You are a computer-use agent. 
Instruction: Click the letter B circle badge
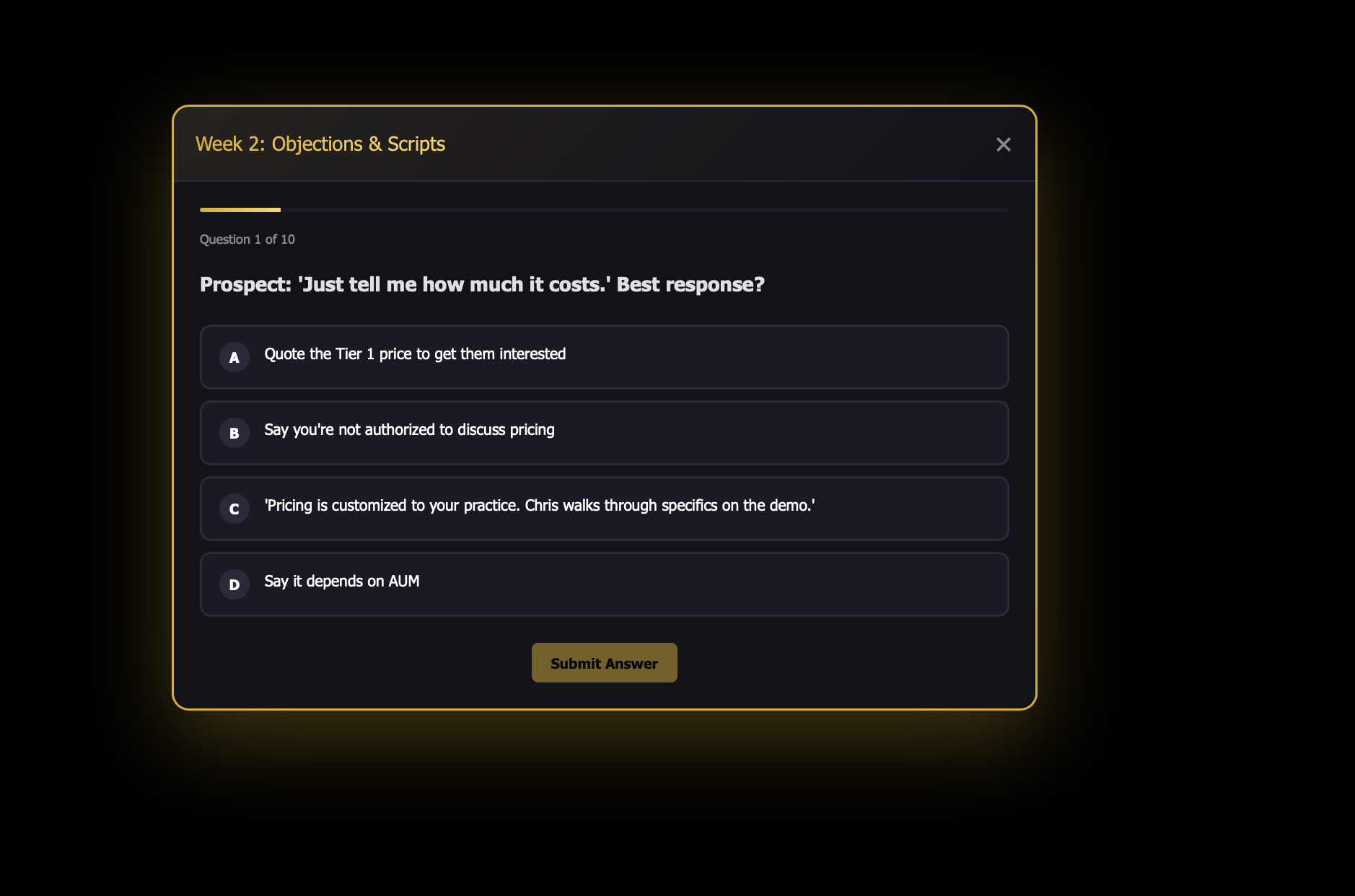[x=234, y=433]
